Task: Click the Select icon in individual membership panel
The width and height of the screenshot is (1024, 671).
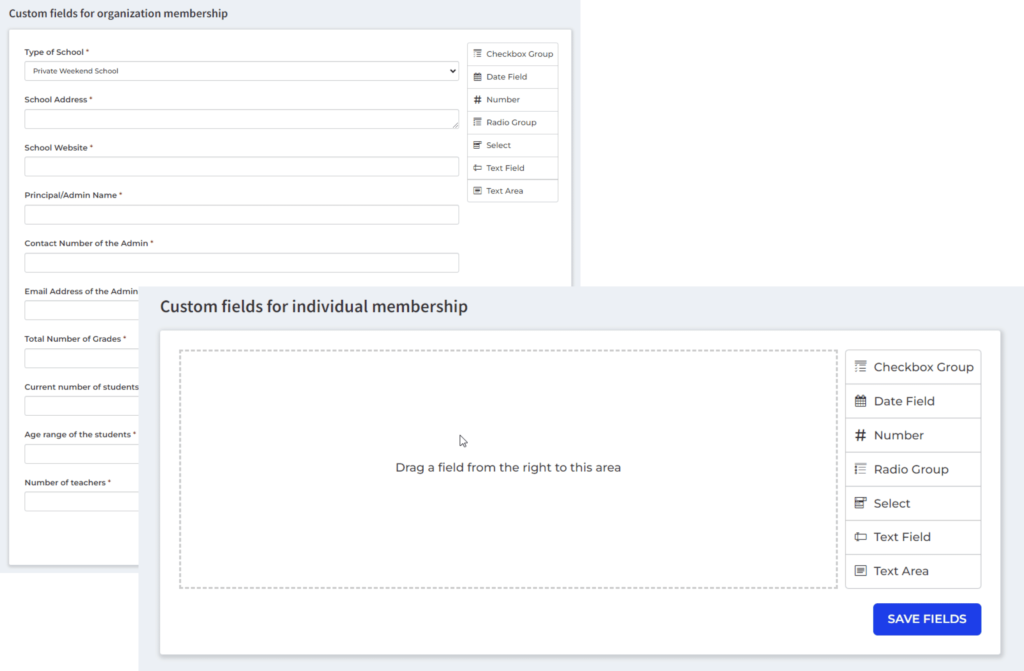Action: click(860, 503)
